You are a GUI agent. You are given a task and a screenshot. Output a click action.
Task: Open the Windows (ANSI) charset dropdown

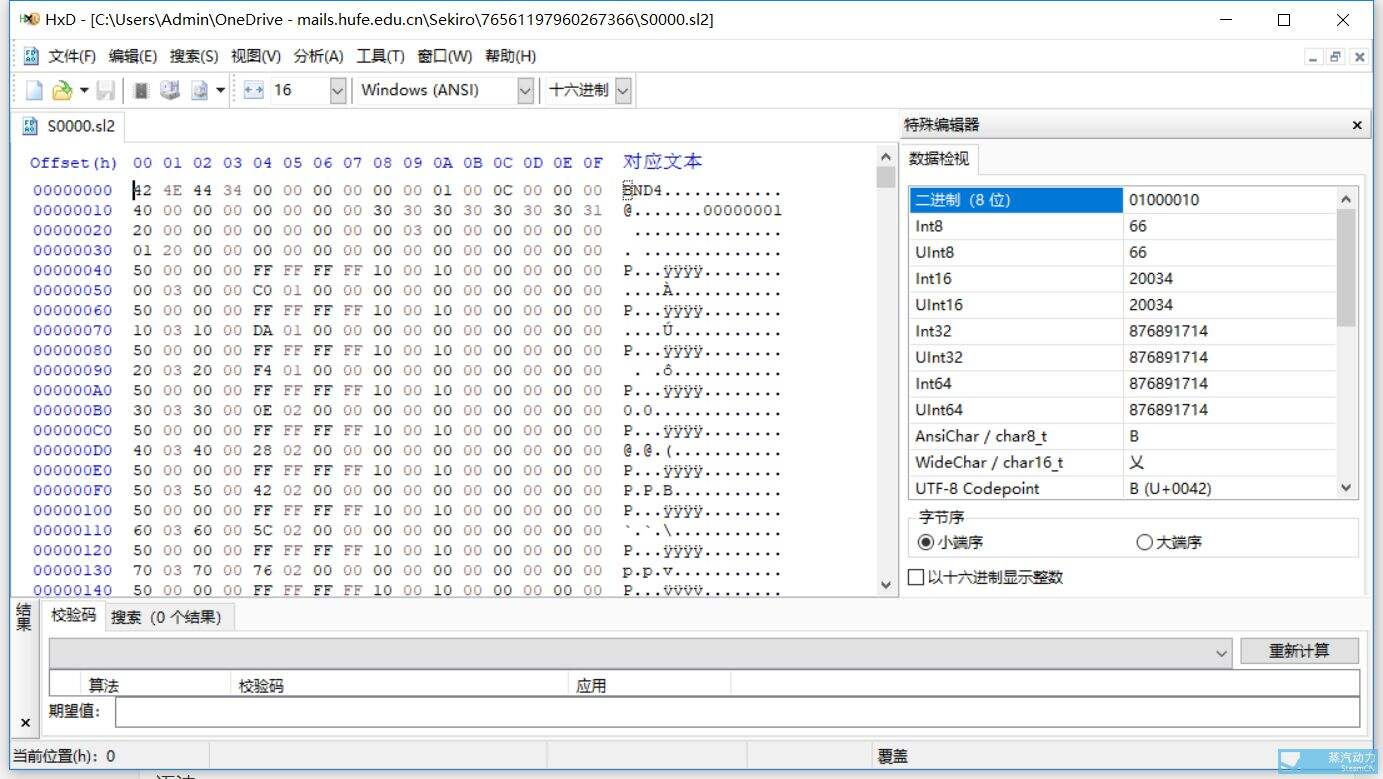coord(525,90)
